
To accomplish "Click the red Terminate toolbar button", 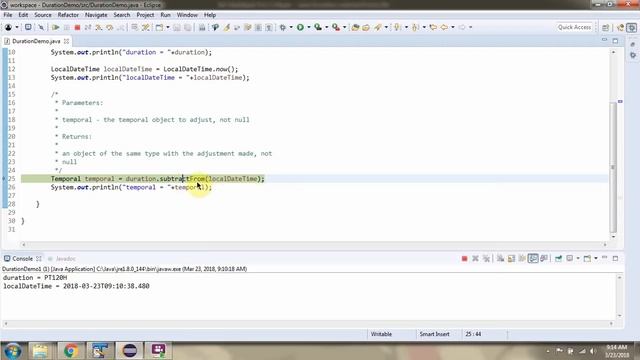I will coord(77,27).
